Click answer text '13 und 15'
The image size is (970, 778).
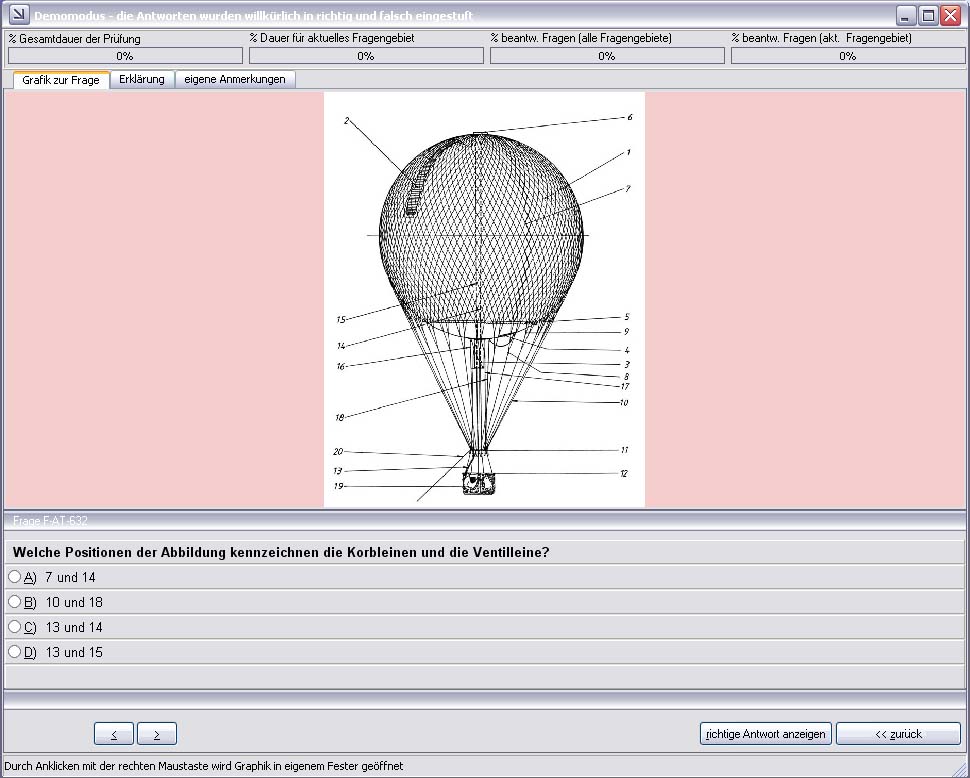tap(74, 652)
